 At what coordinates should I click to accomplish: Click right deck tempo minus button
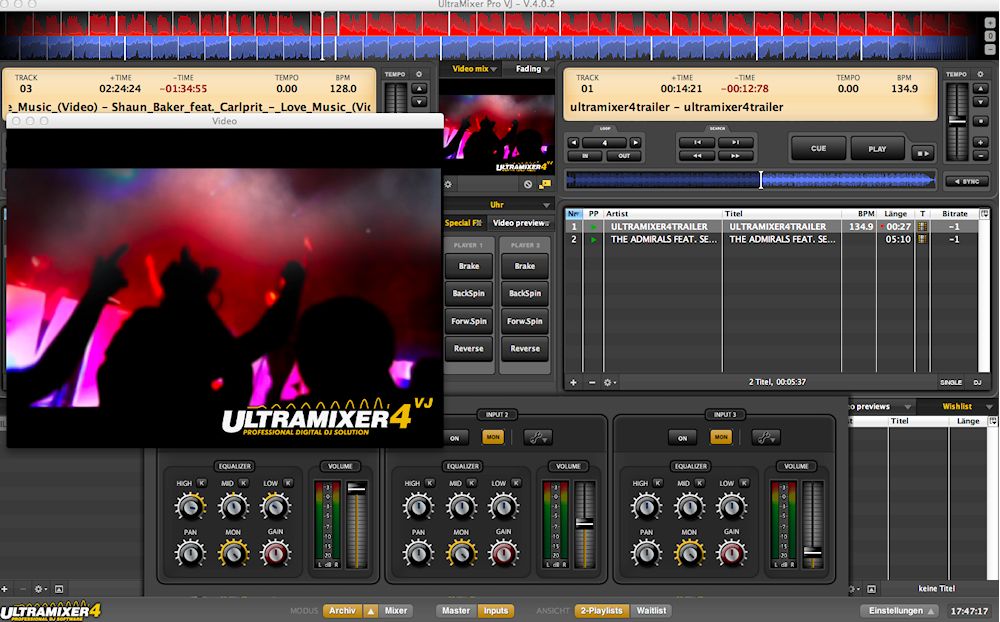tap(980, 156)
